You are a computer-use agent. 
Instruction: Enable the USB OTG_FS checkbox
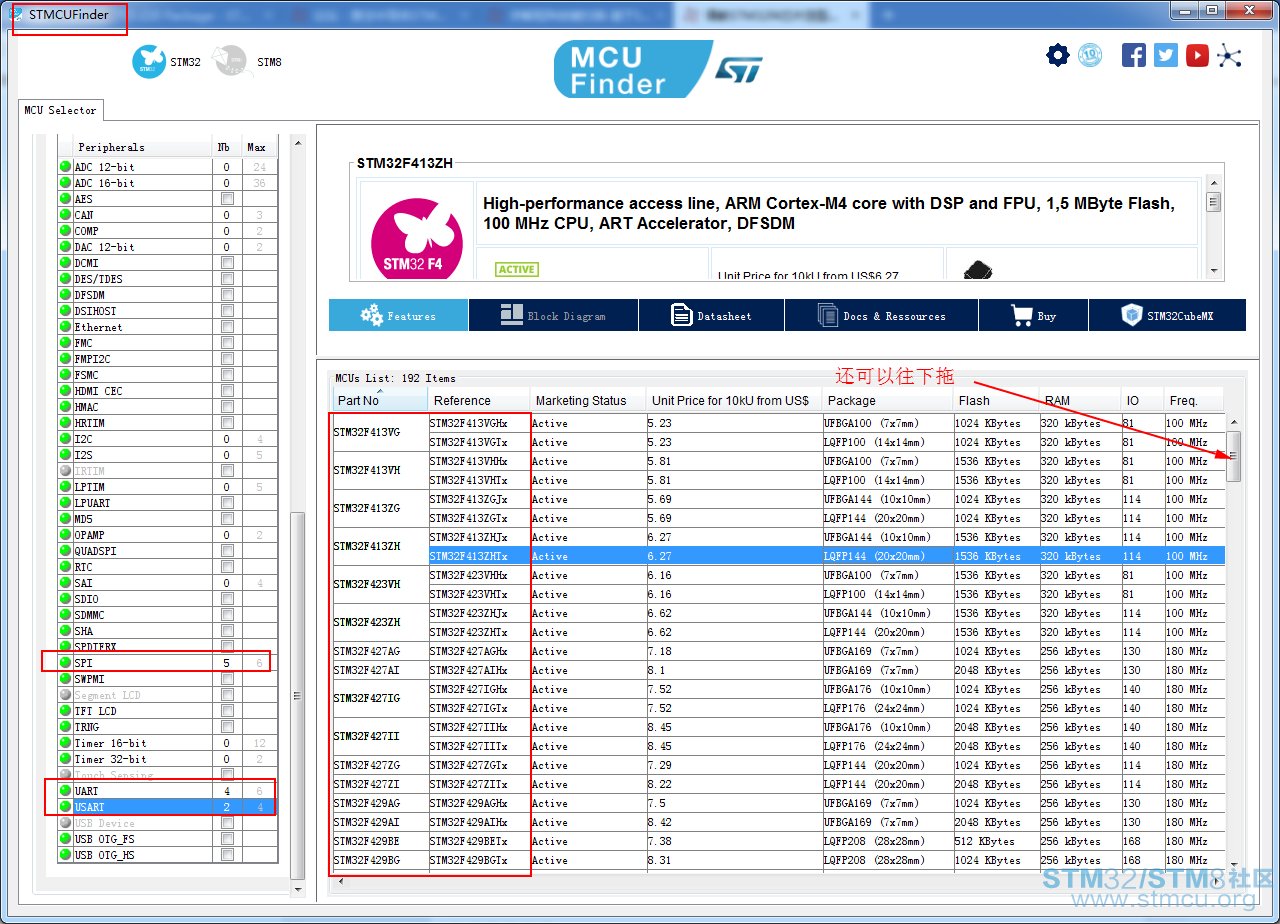(x=227, y=839)
